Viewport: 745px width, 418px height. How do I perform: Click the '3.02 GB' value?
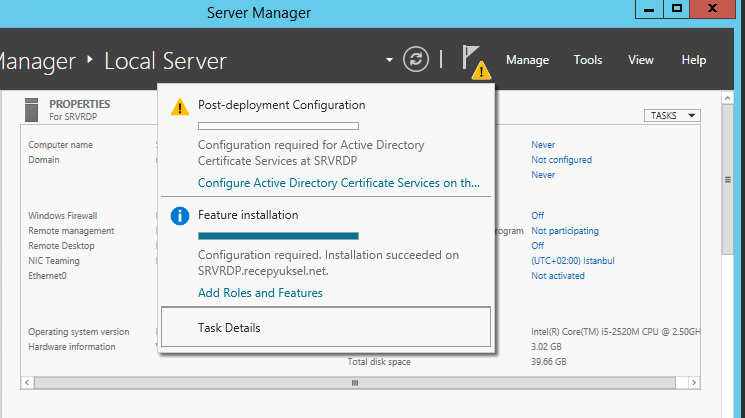(546, 347)
